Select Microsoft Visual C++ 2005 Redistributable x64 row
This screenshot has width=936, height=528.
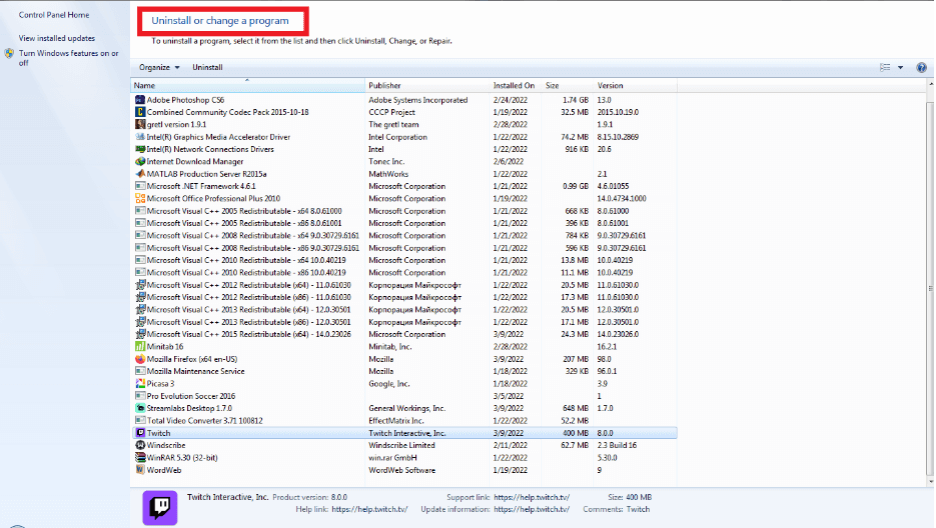coord(404,211)
